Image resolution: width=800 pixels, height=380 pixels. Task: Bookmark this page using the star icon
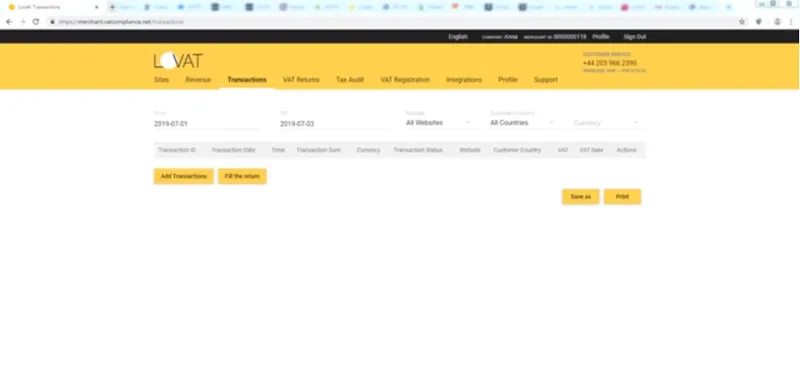click(x=742, y=22)
